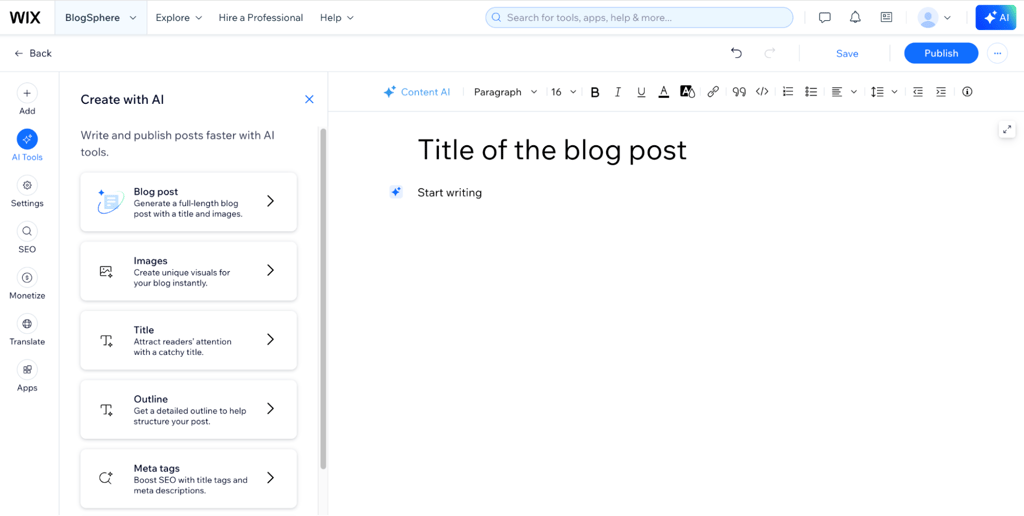Open the Help menu
1024x516 pixels.
tap(337, 18)
